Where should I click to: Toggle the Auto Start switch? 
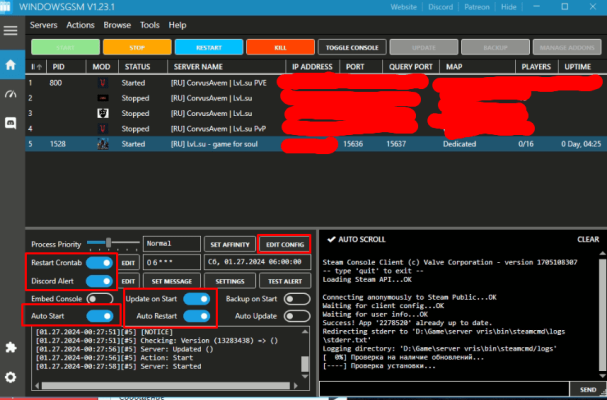pos(99,316)
